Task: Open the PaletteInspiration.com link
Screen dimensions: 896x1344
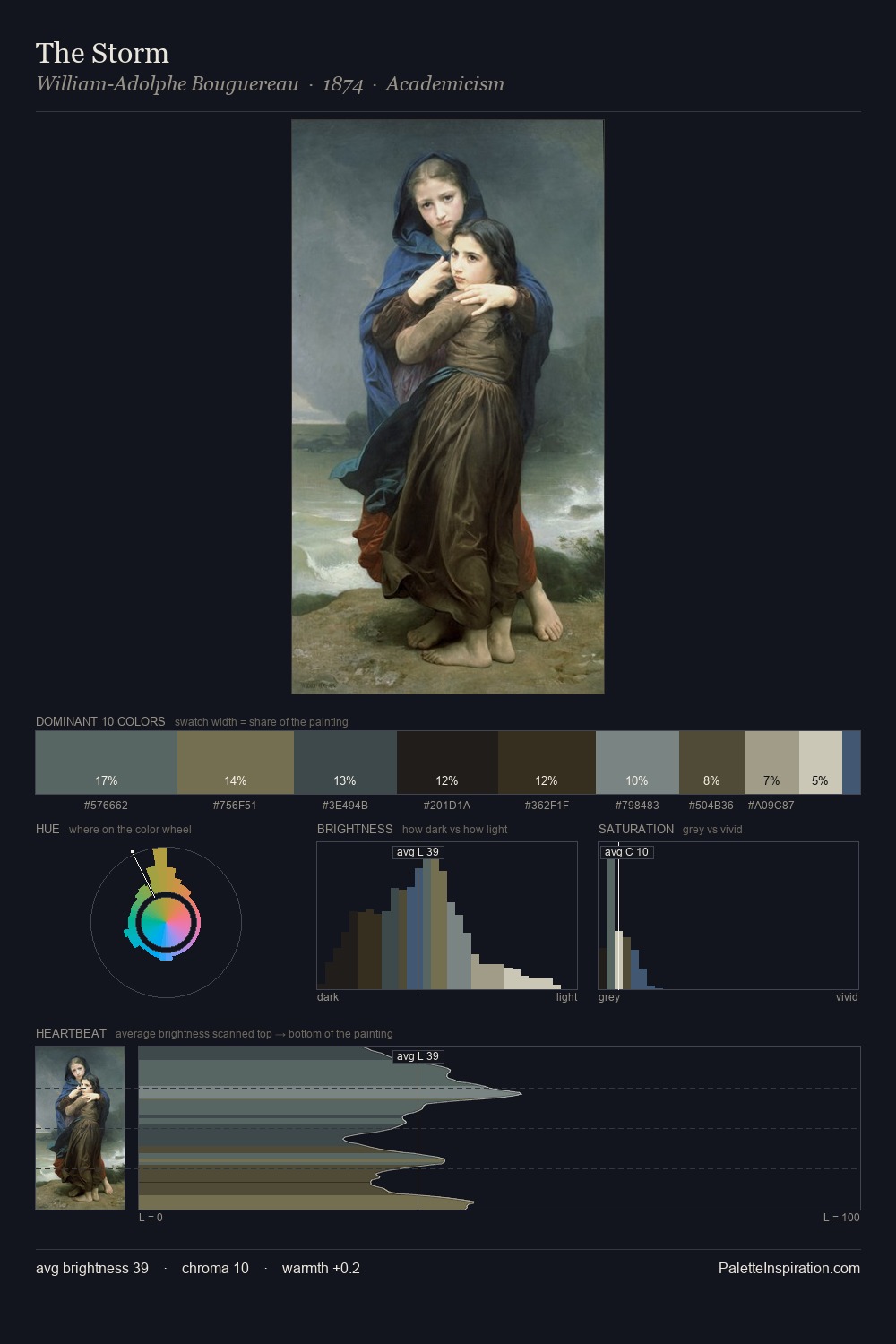Action: pyautogui.click(x=789, y=1269)
